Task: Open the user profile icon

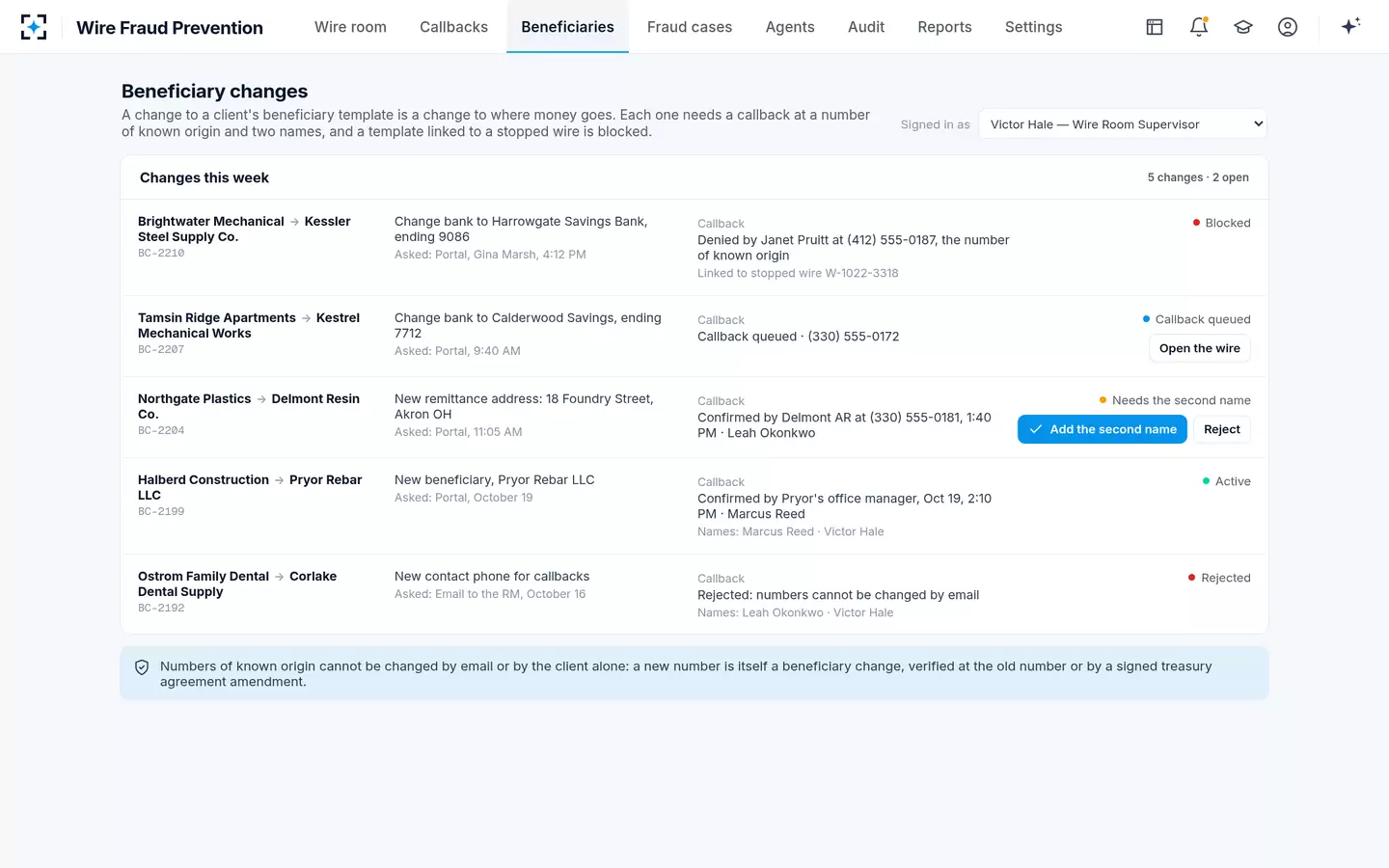Action: tap(1288, 27)
